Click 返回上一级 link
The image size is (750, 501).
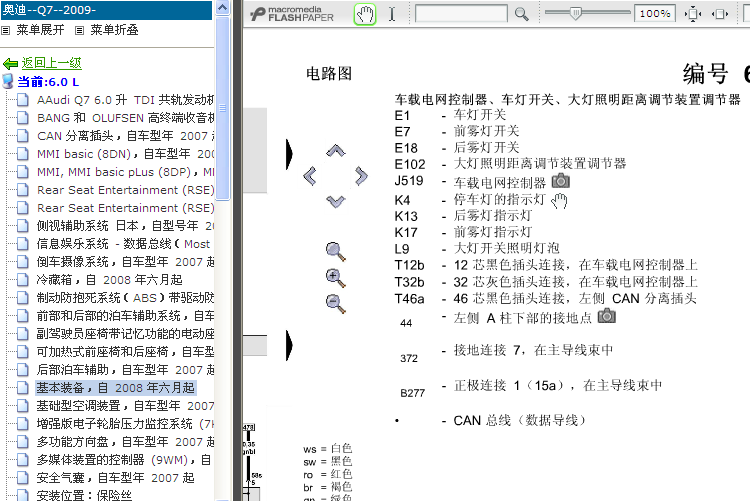coord(51,63)
